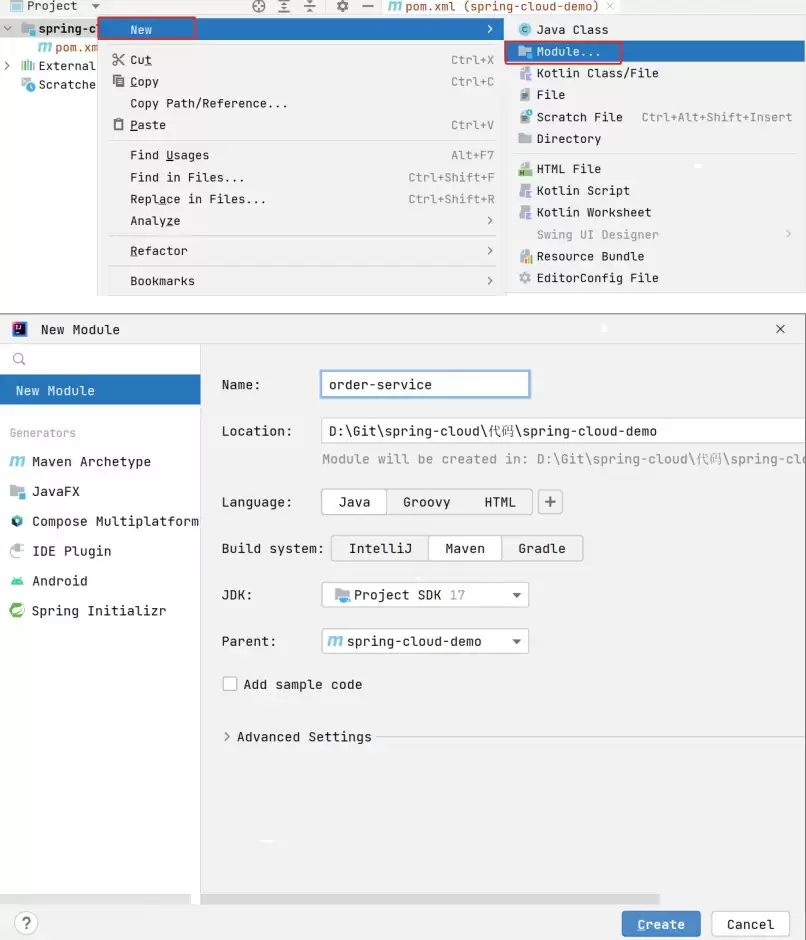Select Scratches node in project tree
806x940 pixels.
58,85
